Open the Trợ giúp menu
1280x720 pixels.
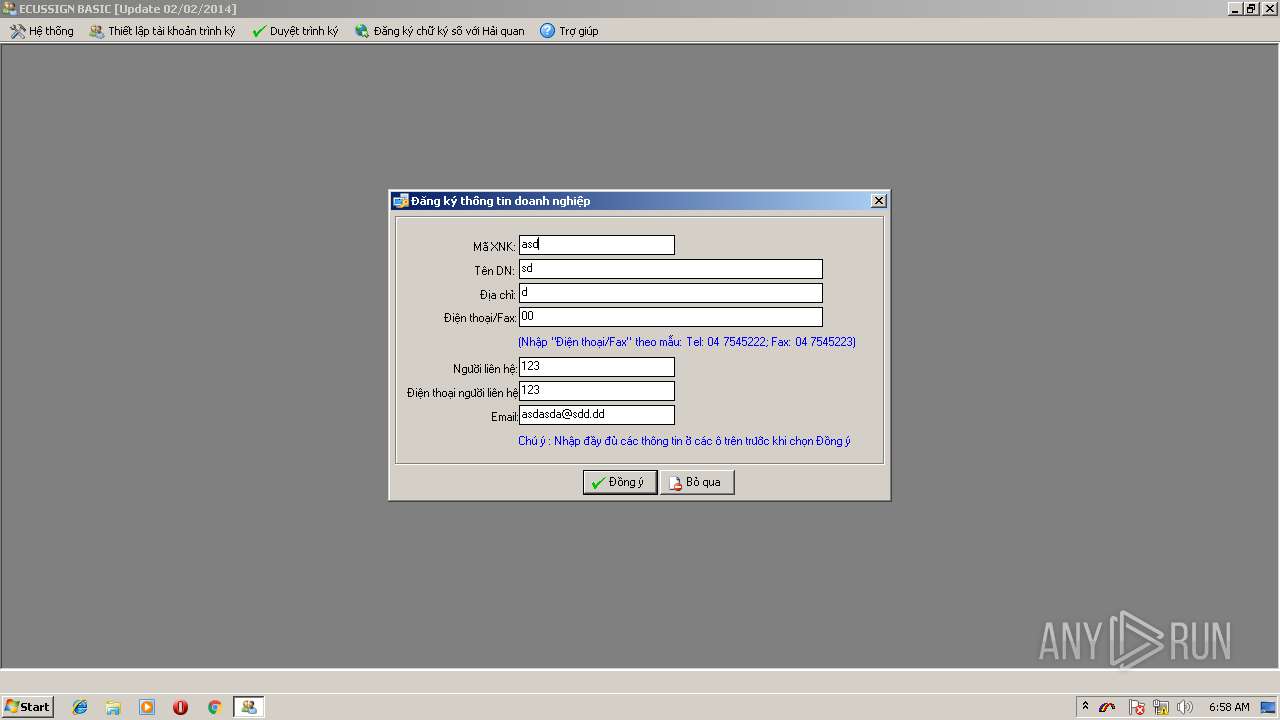(569, 31)
